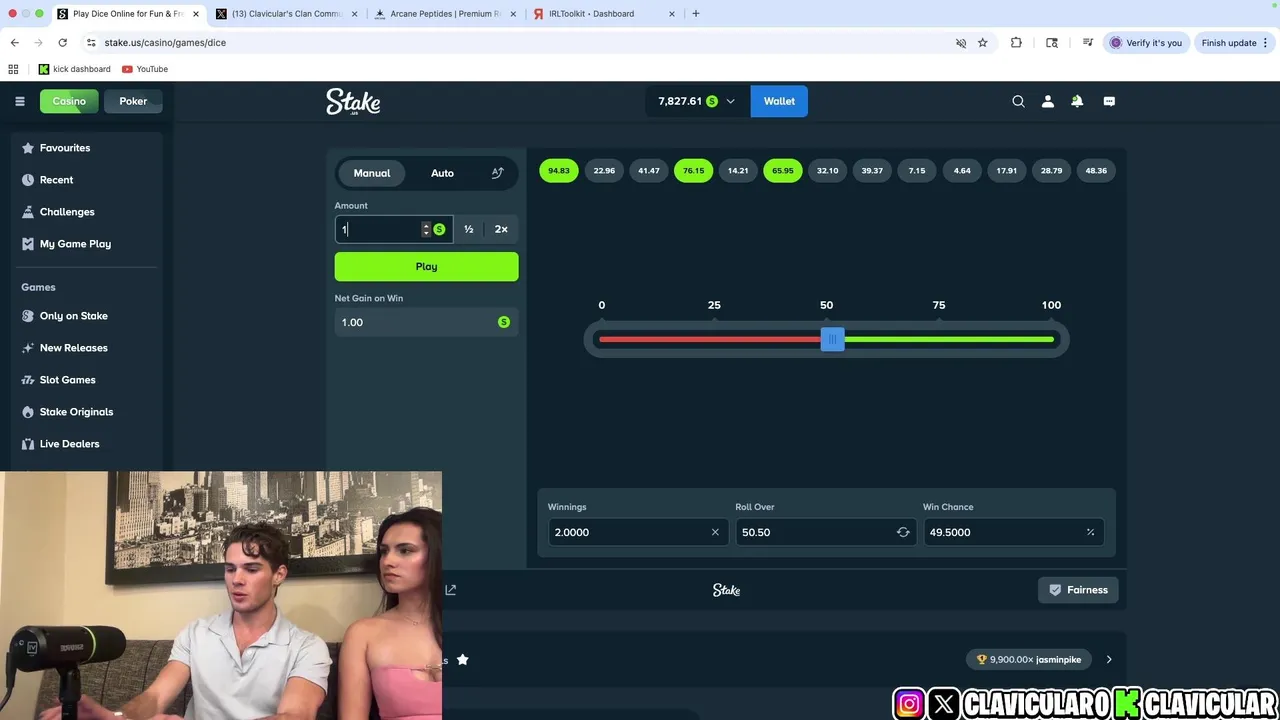Select the Casino section toggle

click(x=69, y=101)
